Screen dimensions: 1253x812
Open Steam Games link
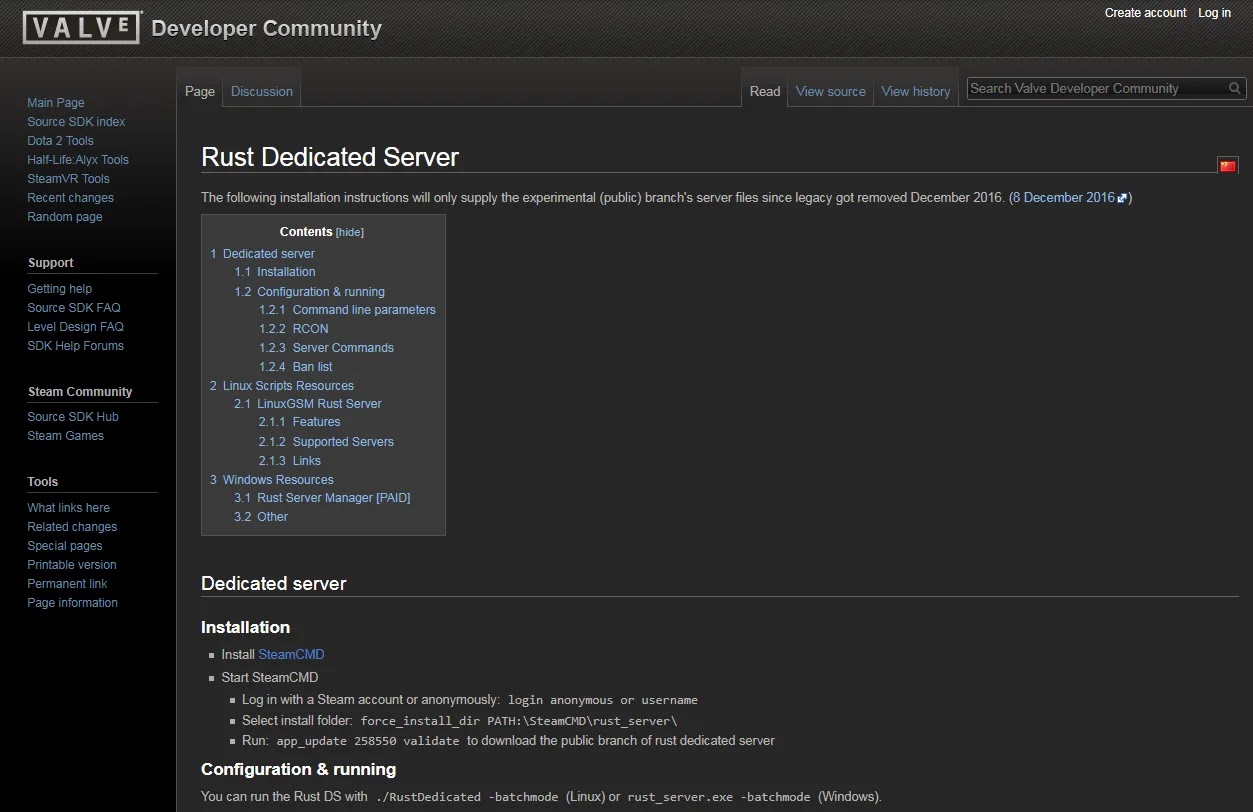[x=65, y=436]
